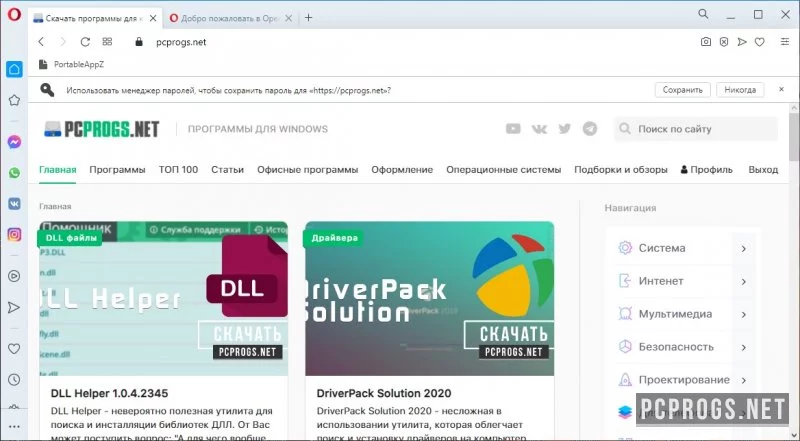The width and height of the screenshot is (800, 441).
Task: Close the 'Добро пожаловать' tab
Action: 288,18
